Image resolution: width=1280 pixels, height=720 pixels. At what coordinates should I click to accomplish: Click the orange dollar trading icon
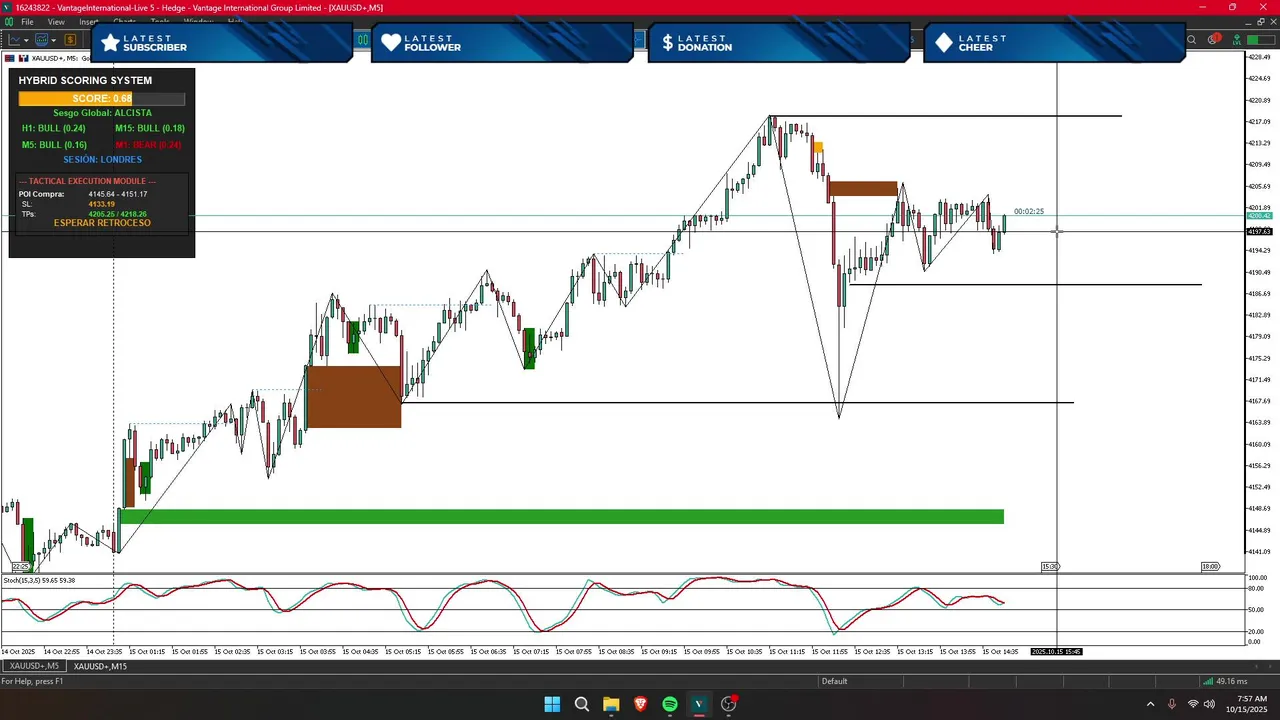coord(70,40)
